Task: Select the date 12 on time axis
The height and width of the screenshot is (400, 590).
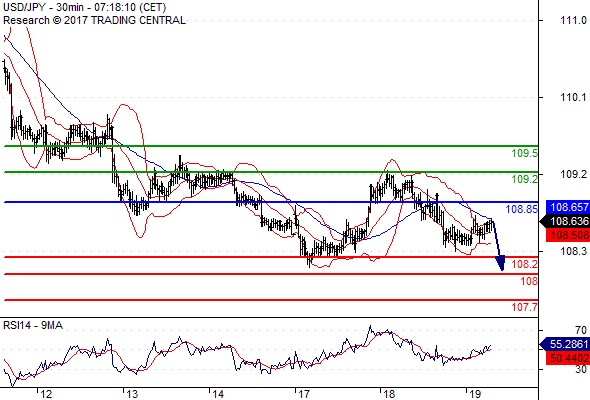Action: [46, 394]
